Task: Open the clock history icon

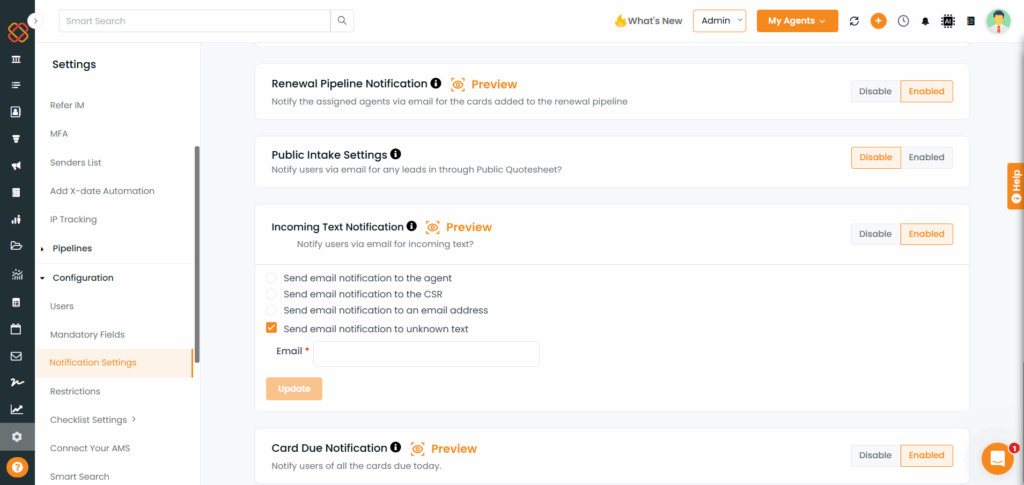Action: (x=903, y=21)
